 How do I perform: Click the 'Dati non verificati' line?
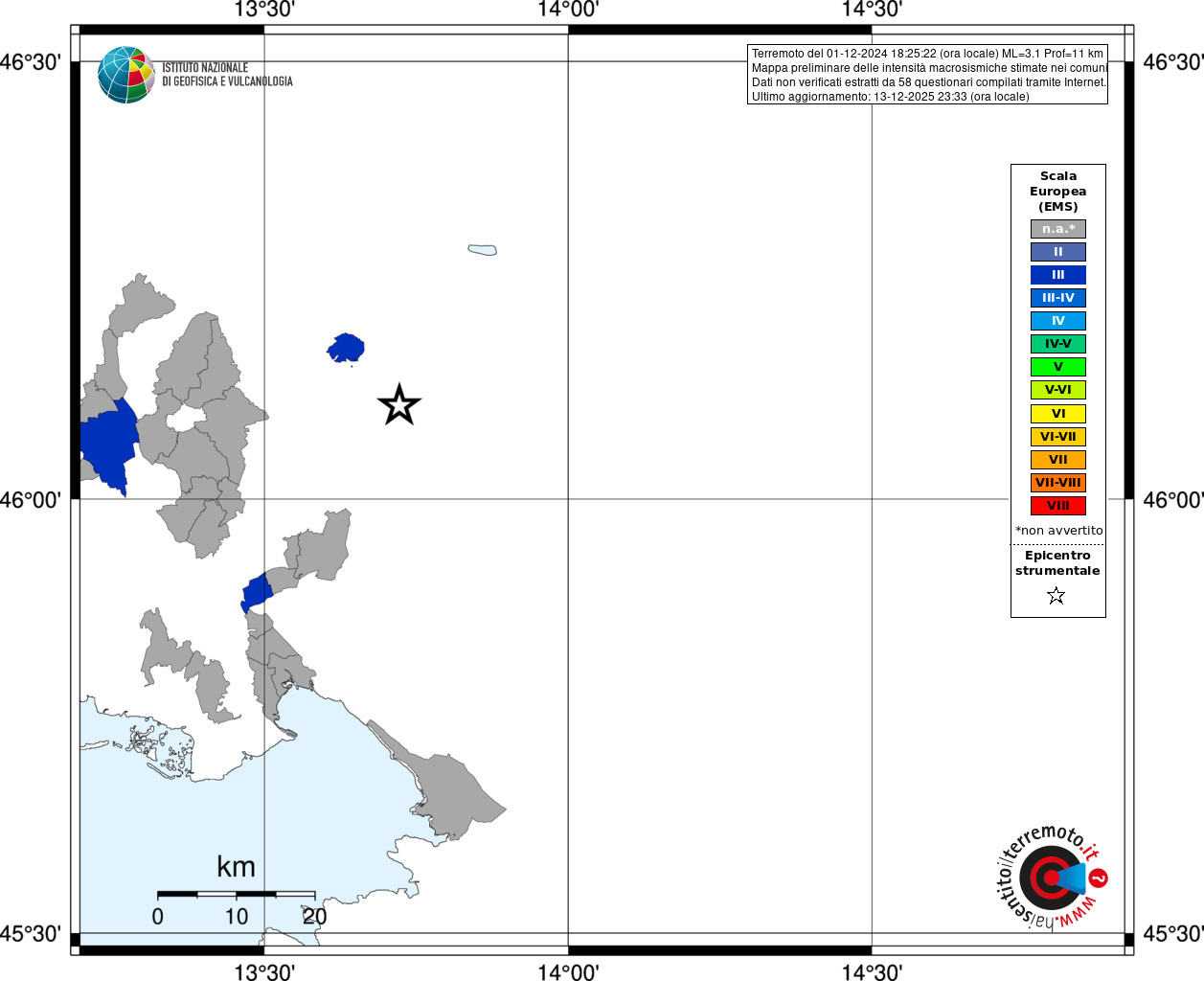click(x=929, y=82)
